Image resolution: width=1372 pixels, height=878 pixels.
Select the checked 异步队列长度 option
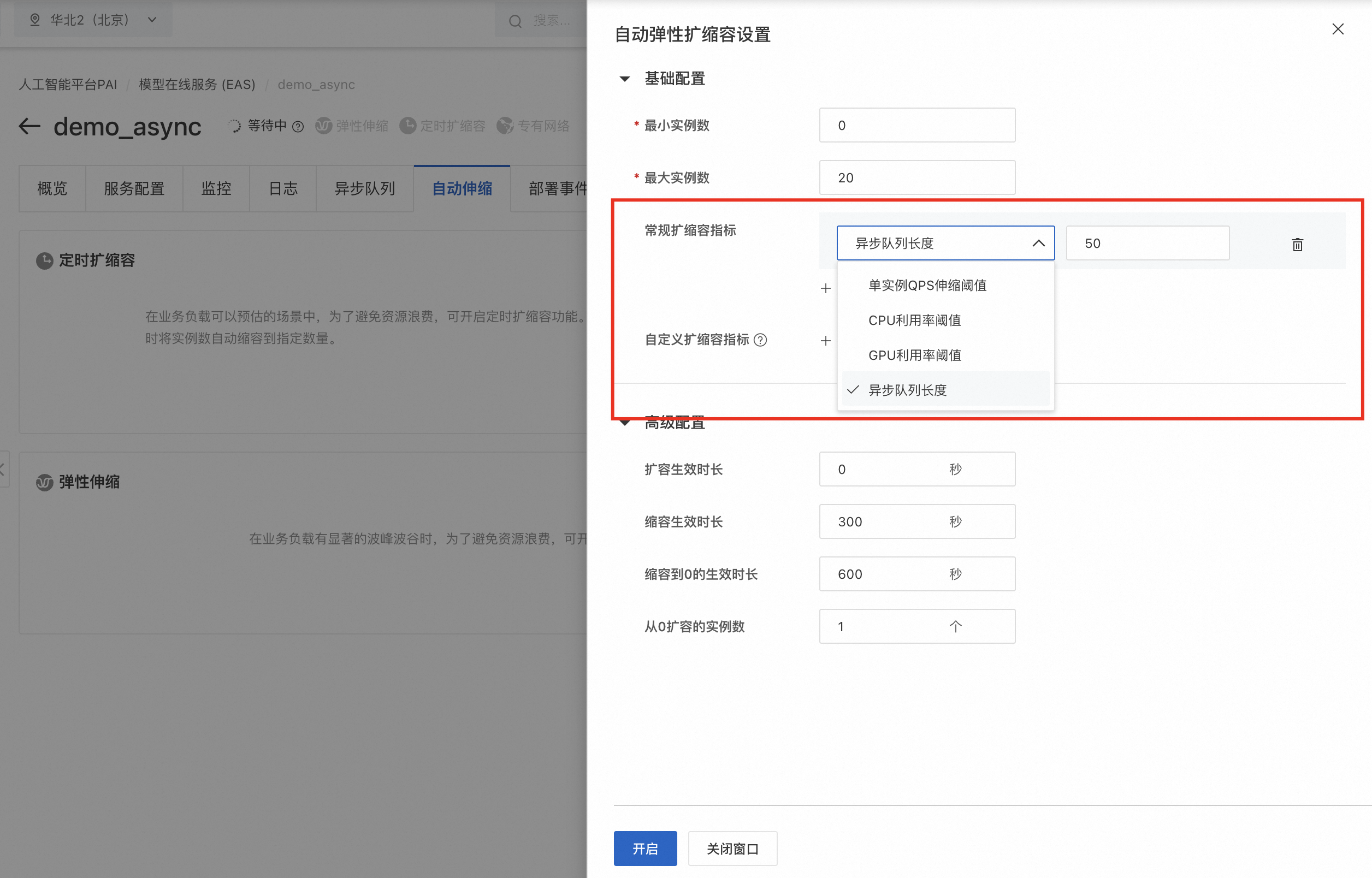click(x=945, y=390)
